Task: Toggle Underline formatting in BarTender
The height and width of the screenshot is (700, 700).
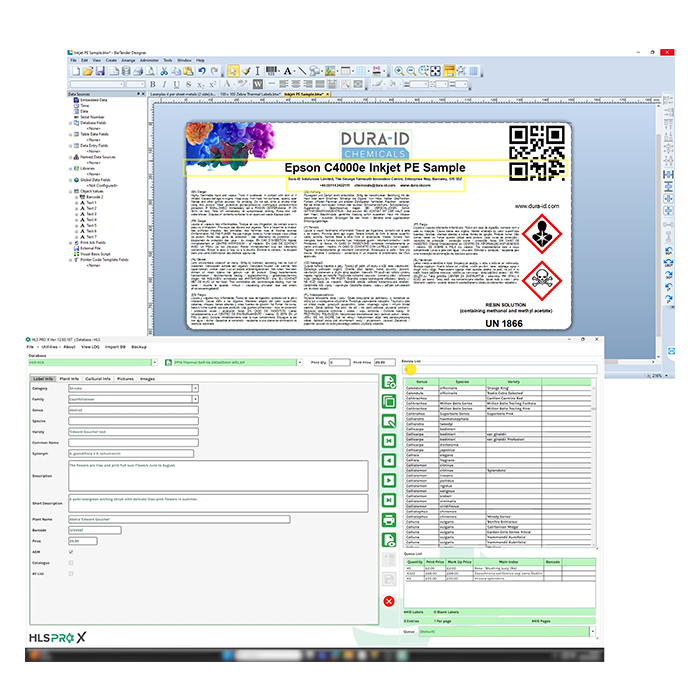Action: [x=176, y=84]
